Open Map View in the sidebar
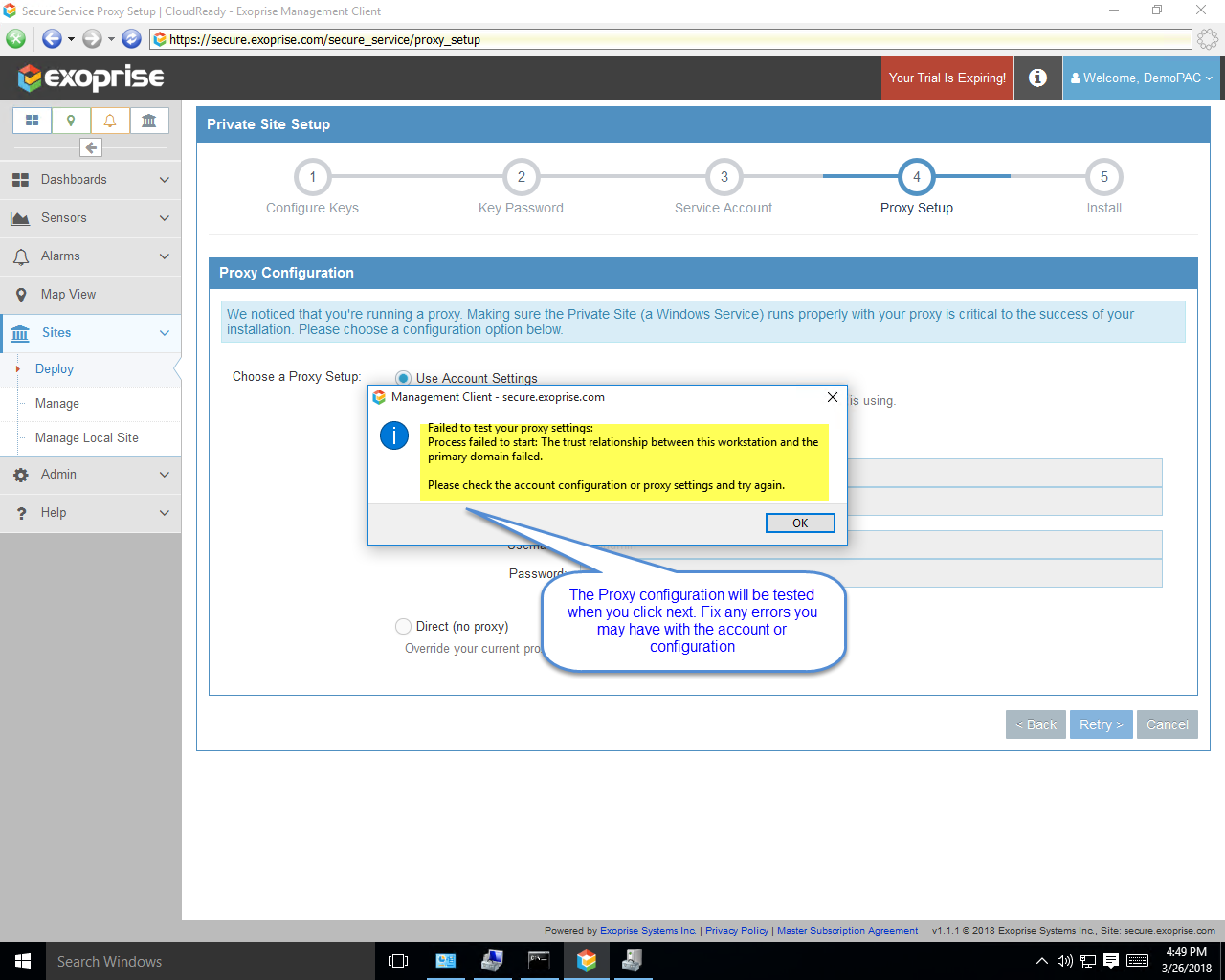 [x=91, y=295]
